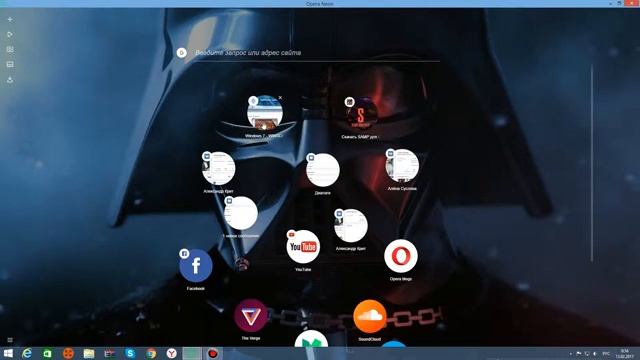Click the YouTube label under its bubble
Viewport: 640px width, 360px height.
click(x=303, y=269)
